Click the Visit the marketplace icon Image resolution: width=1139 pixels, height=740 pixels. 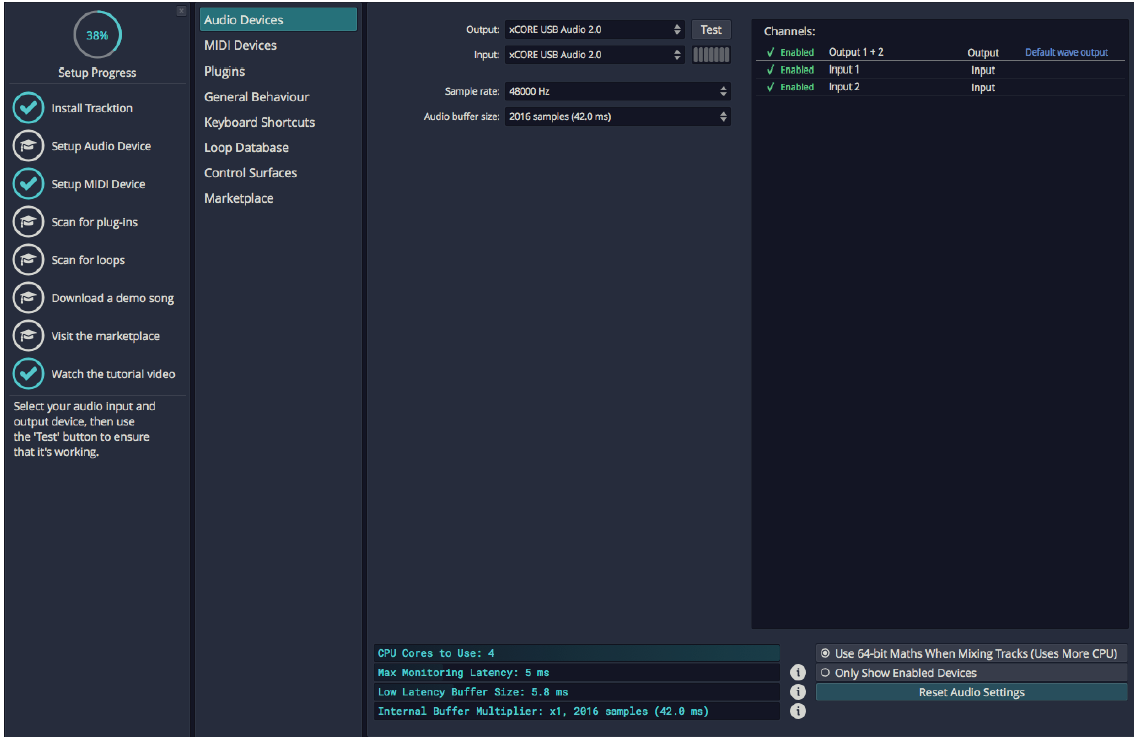click(28, 336)
